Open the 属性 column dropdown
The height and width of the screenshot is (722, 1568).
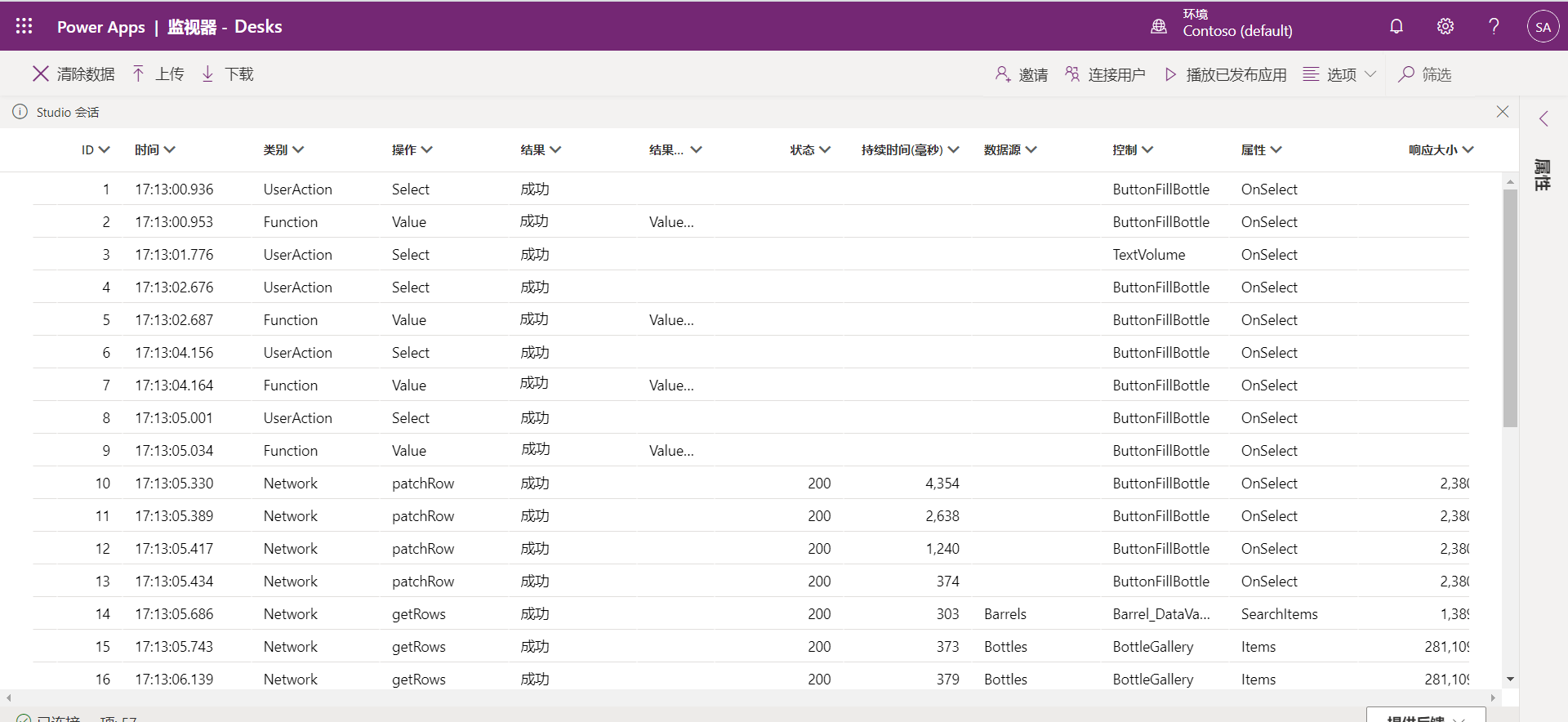tap(1276, 149)
